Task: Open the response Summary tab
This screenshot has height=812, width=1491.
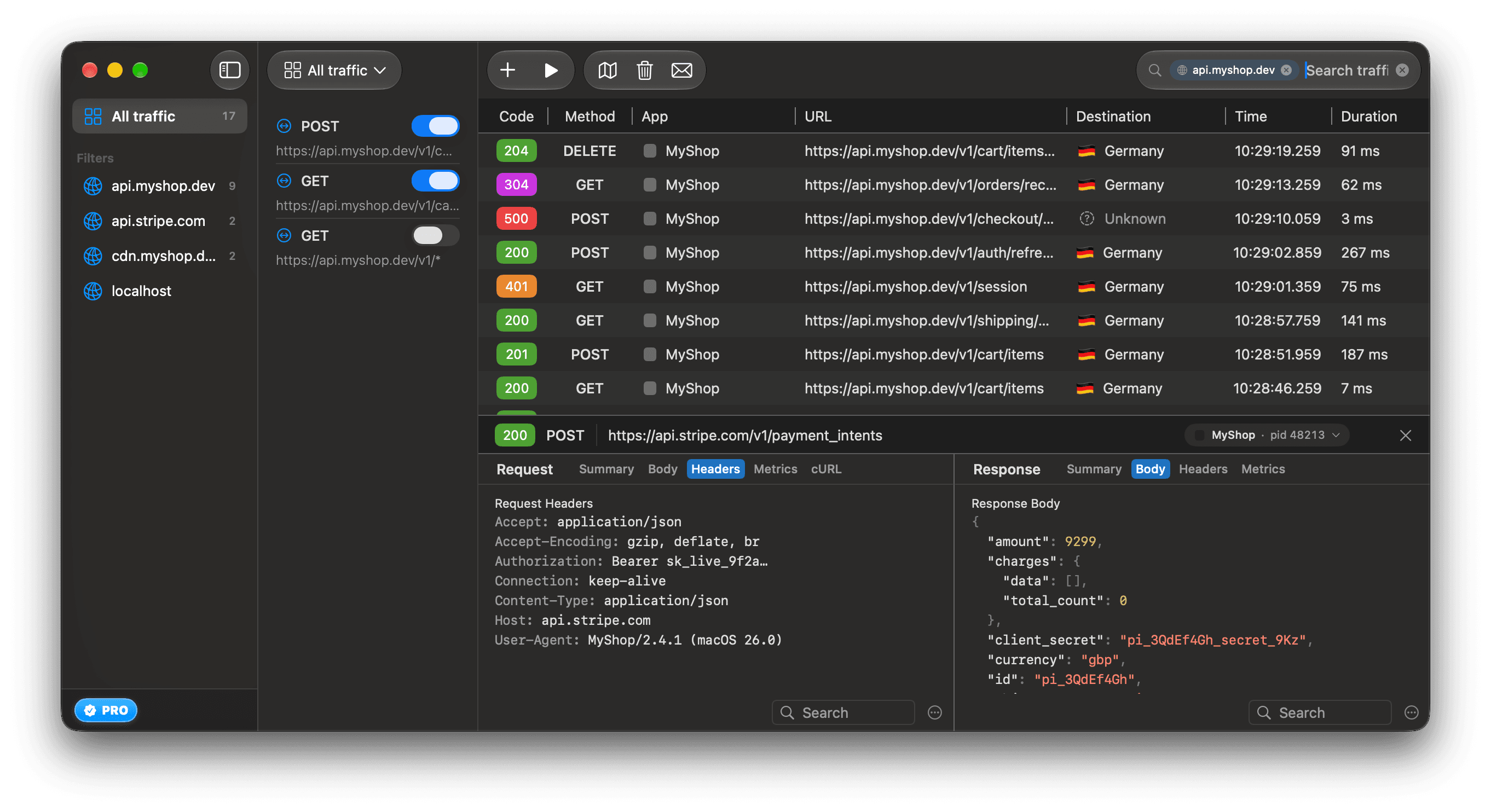Action: pos(1094,469)
